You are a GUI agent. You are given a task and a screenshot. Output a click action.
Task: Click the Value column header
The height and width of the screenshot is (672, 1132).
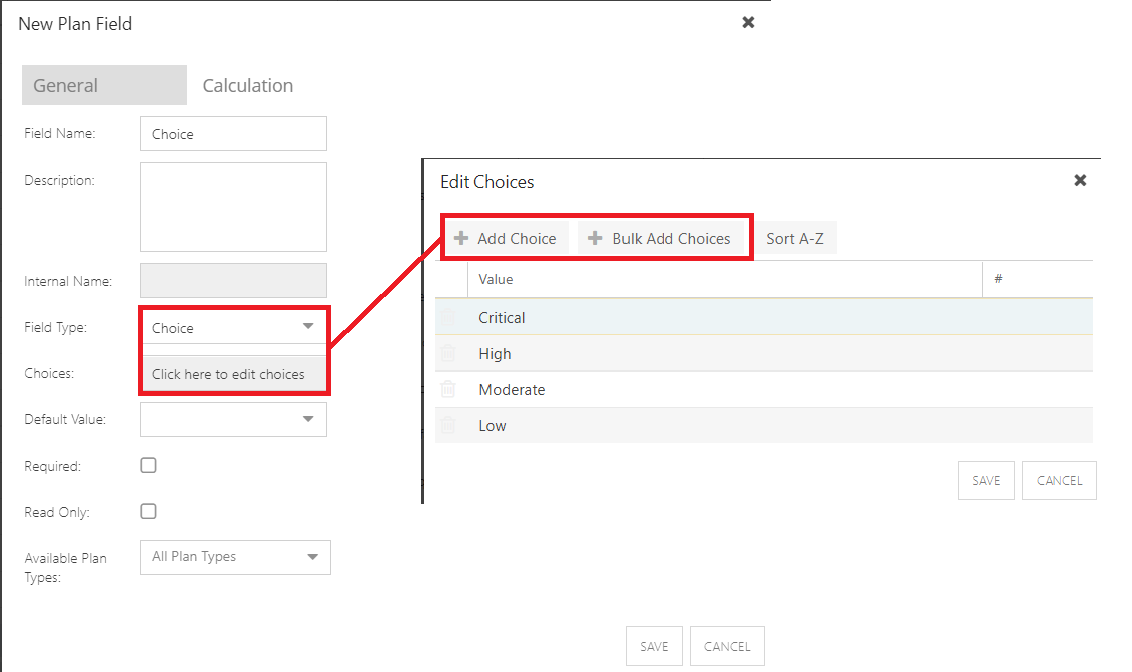point(725,279)
